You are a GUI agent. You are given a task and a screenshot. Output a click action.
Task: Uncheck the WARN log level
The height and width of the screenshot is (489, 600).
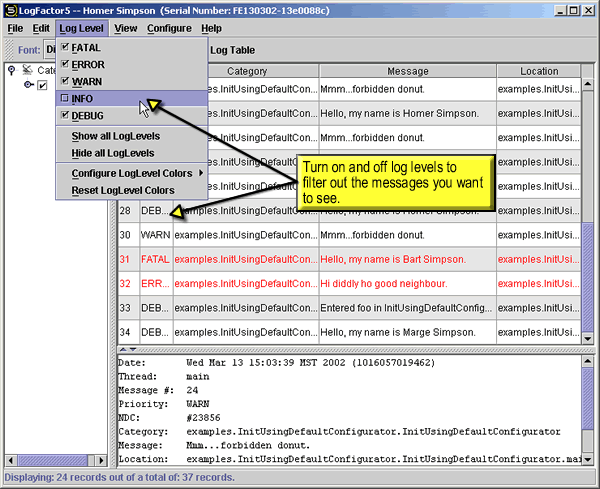65,82
